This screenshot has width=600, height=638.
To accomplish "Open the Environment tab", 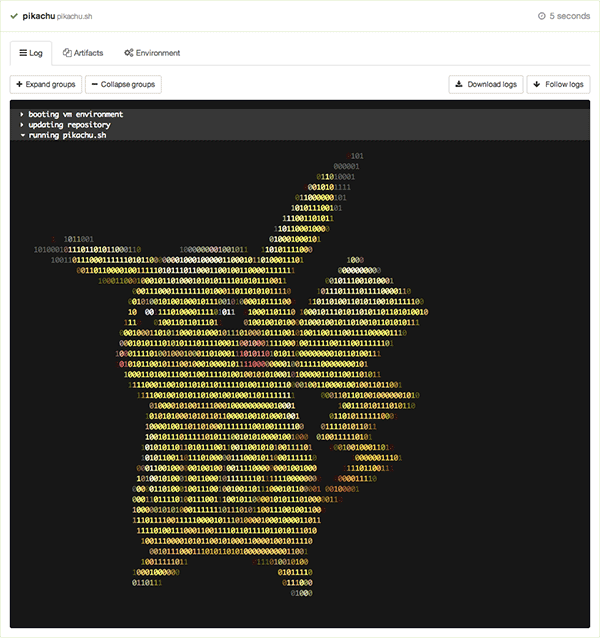I will [x=152, y=53].
